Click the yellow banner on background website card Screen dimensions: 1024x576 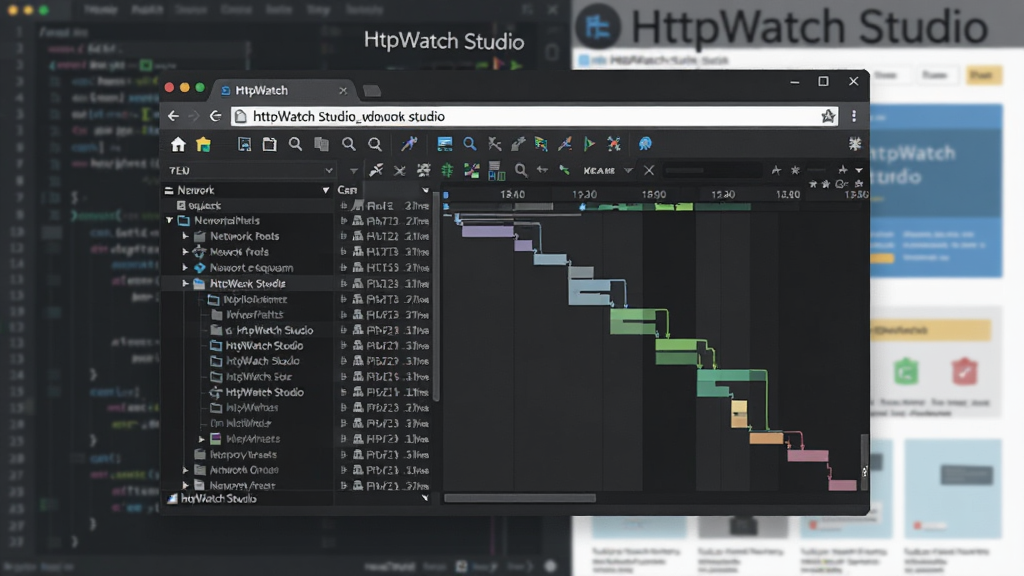tap(931, 330)
